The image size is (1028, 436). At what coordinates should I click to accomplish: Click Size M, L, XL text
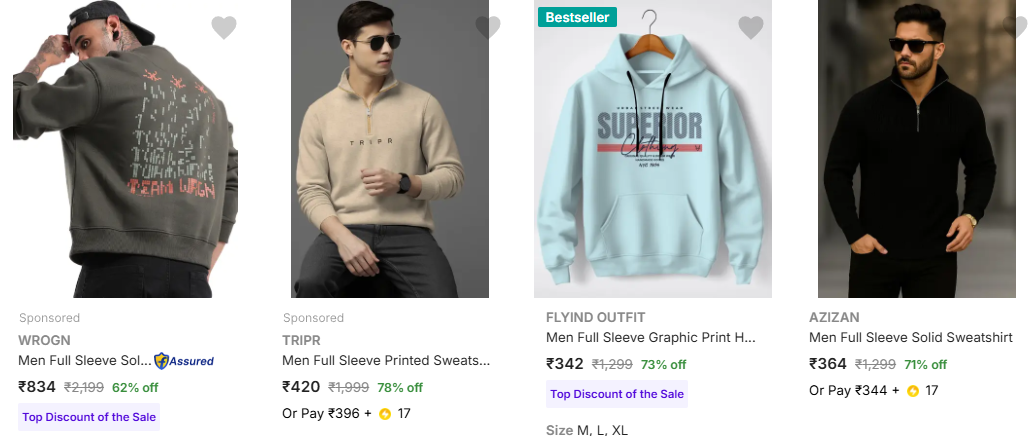click(x=587, y=430)
